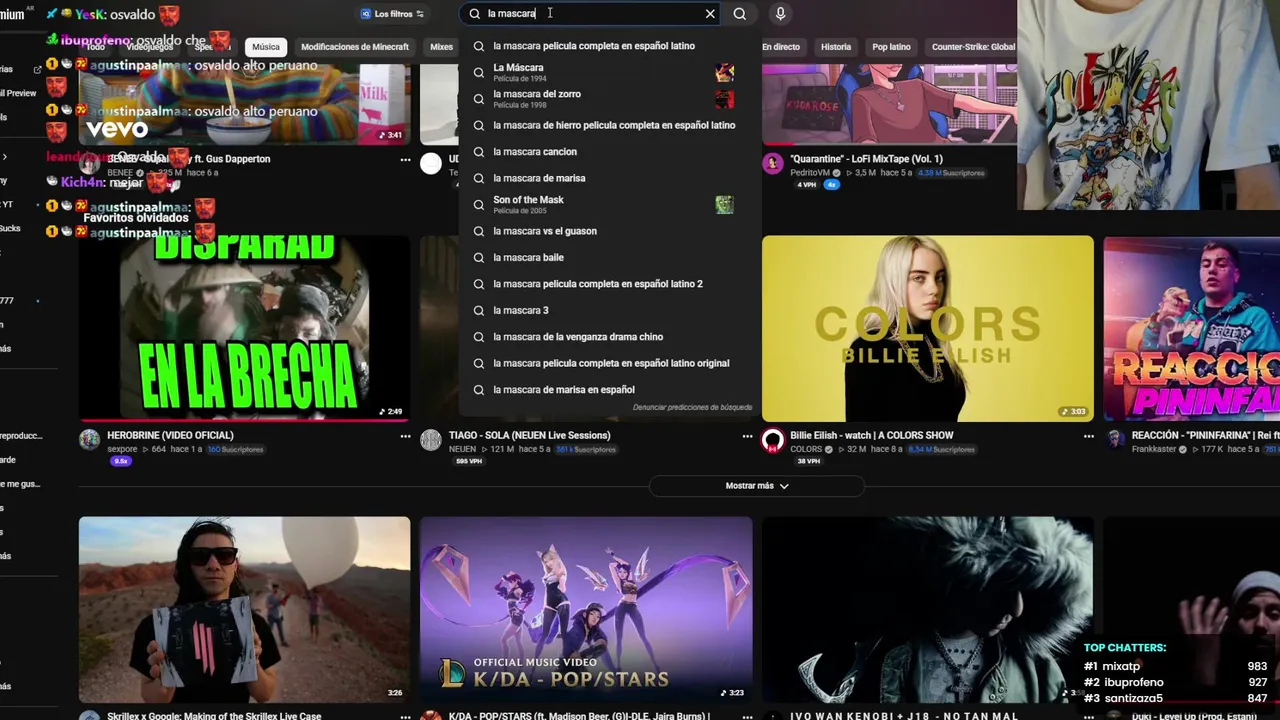The width and height of the screenshot is (1280, 720).
Task: Select the 'Mixes' category chip
Action: [441, 47]
